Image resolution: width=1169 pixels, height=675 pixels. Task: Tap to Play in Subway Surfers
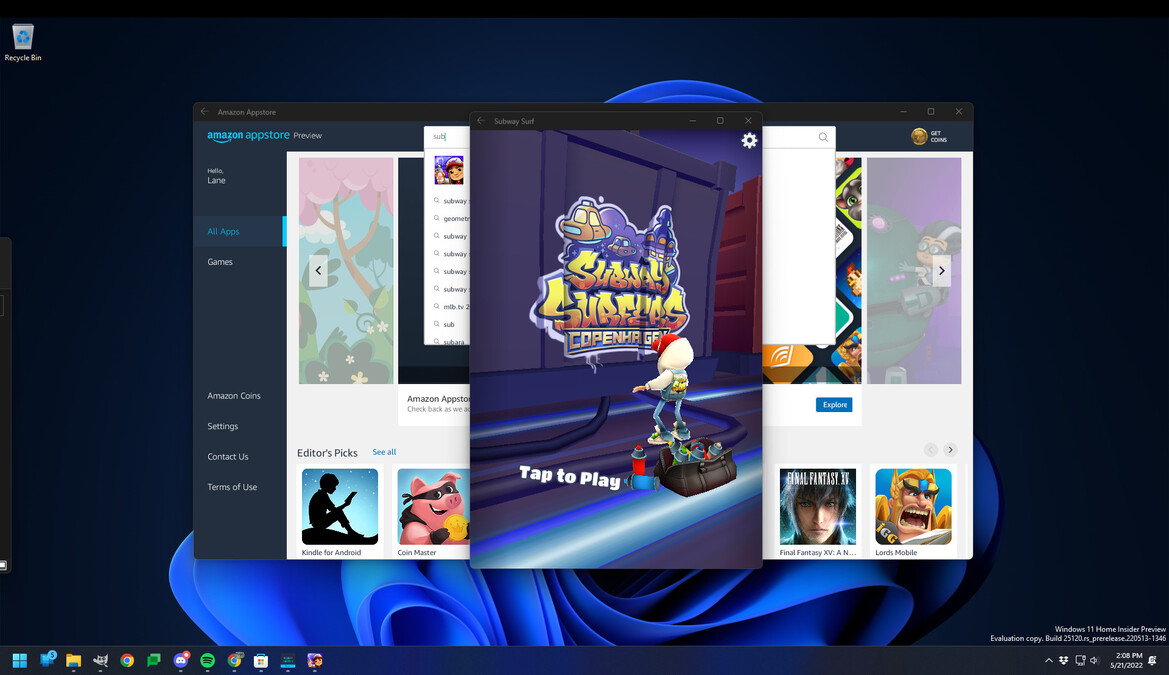[x=570, y=476]
